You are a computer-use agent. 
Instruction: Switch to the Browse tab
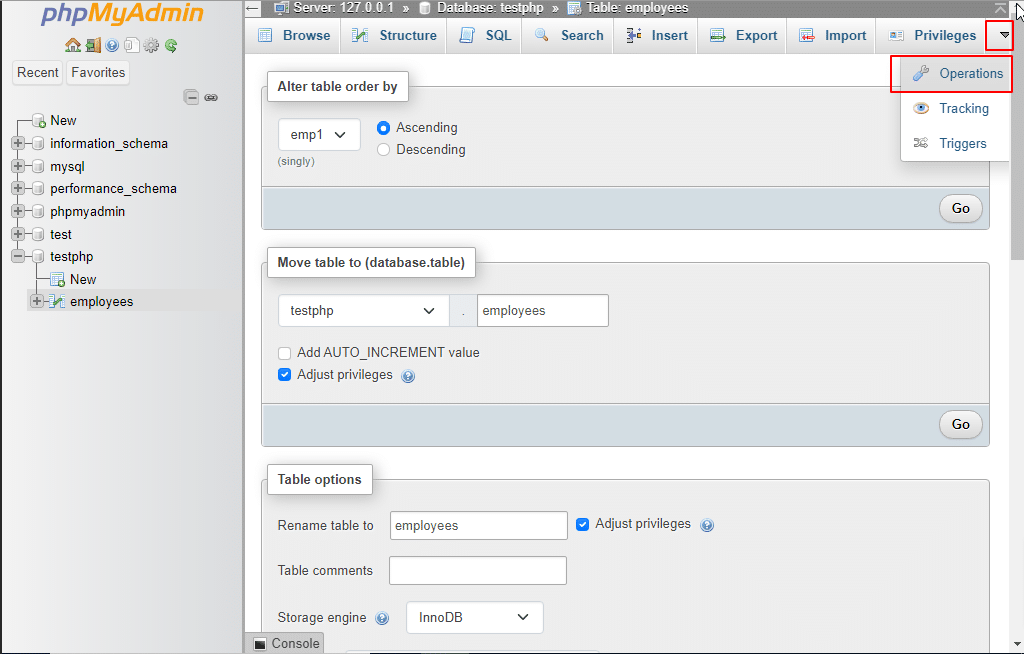pyautogui.click(x=293, y=35)
